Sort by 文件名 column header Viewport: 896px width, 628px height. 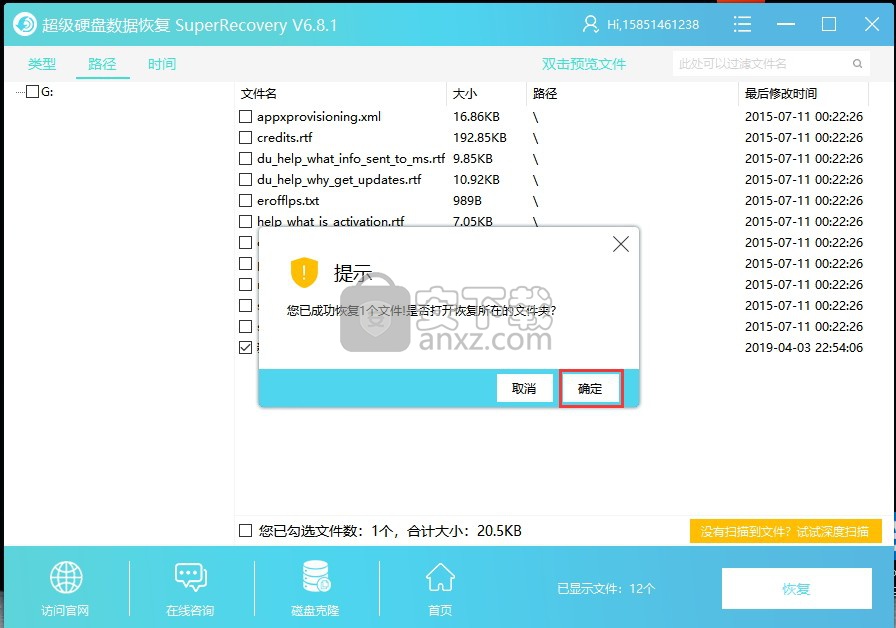(258, 94)
